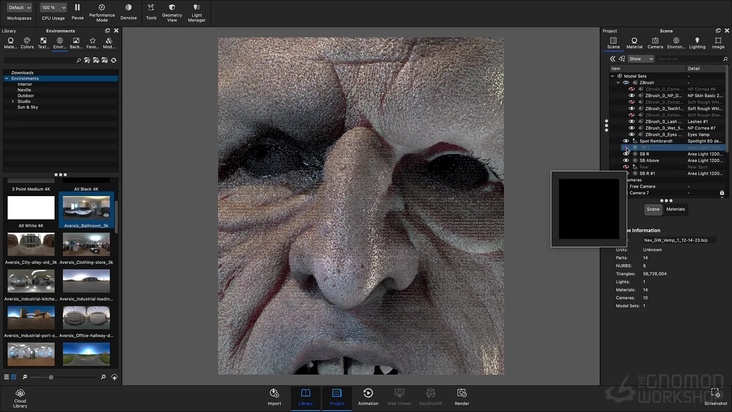
Task: Toggle the Project panel from bottom toolbar
Action: [337, 397]
